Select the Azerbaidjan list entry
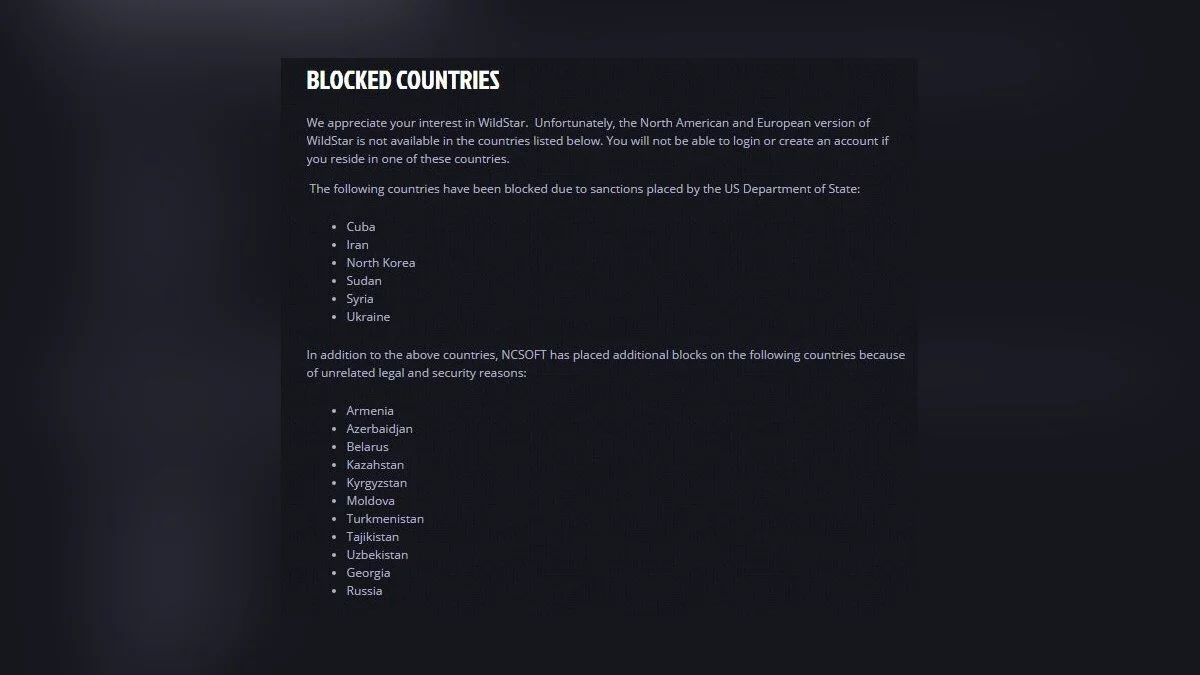The height and width of the screenshot is (675, 1200). (x=379, y=429)
